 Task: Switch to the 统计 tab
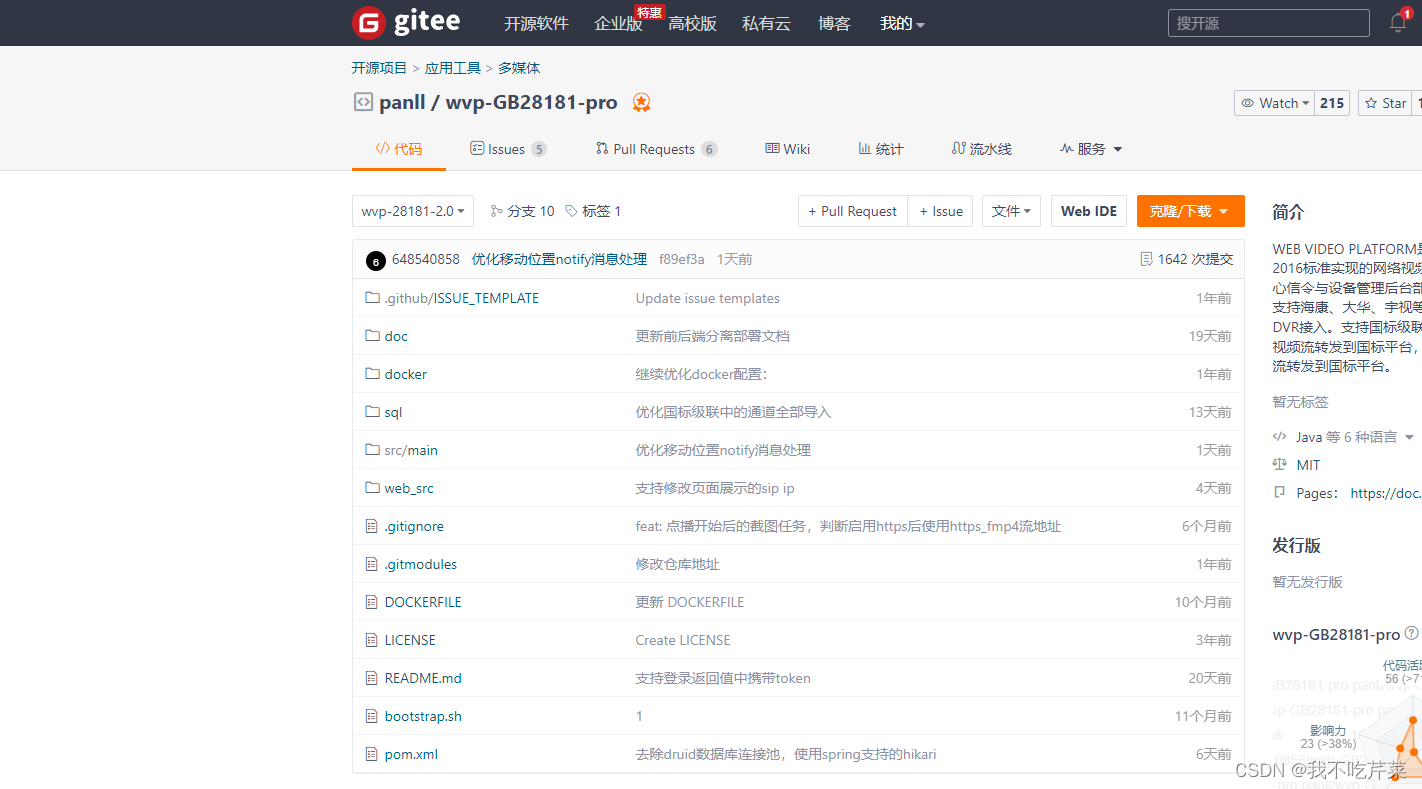[880, 149]
